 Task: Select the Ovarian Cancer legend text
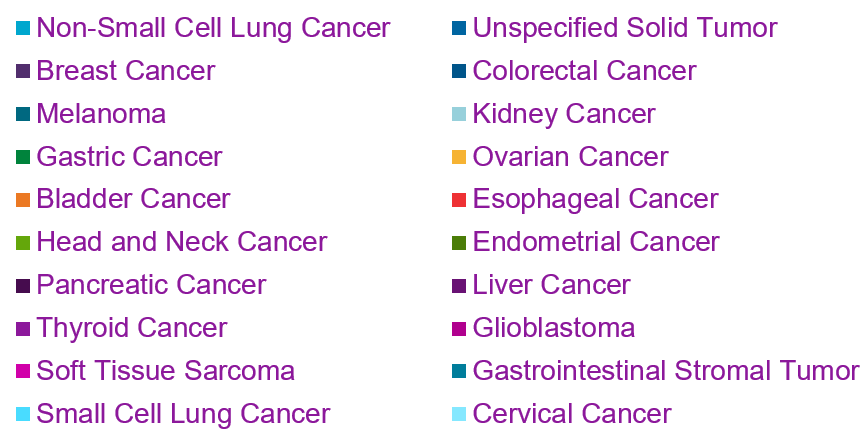(x=570, y=157)
